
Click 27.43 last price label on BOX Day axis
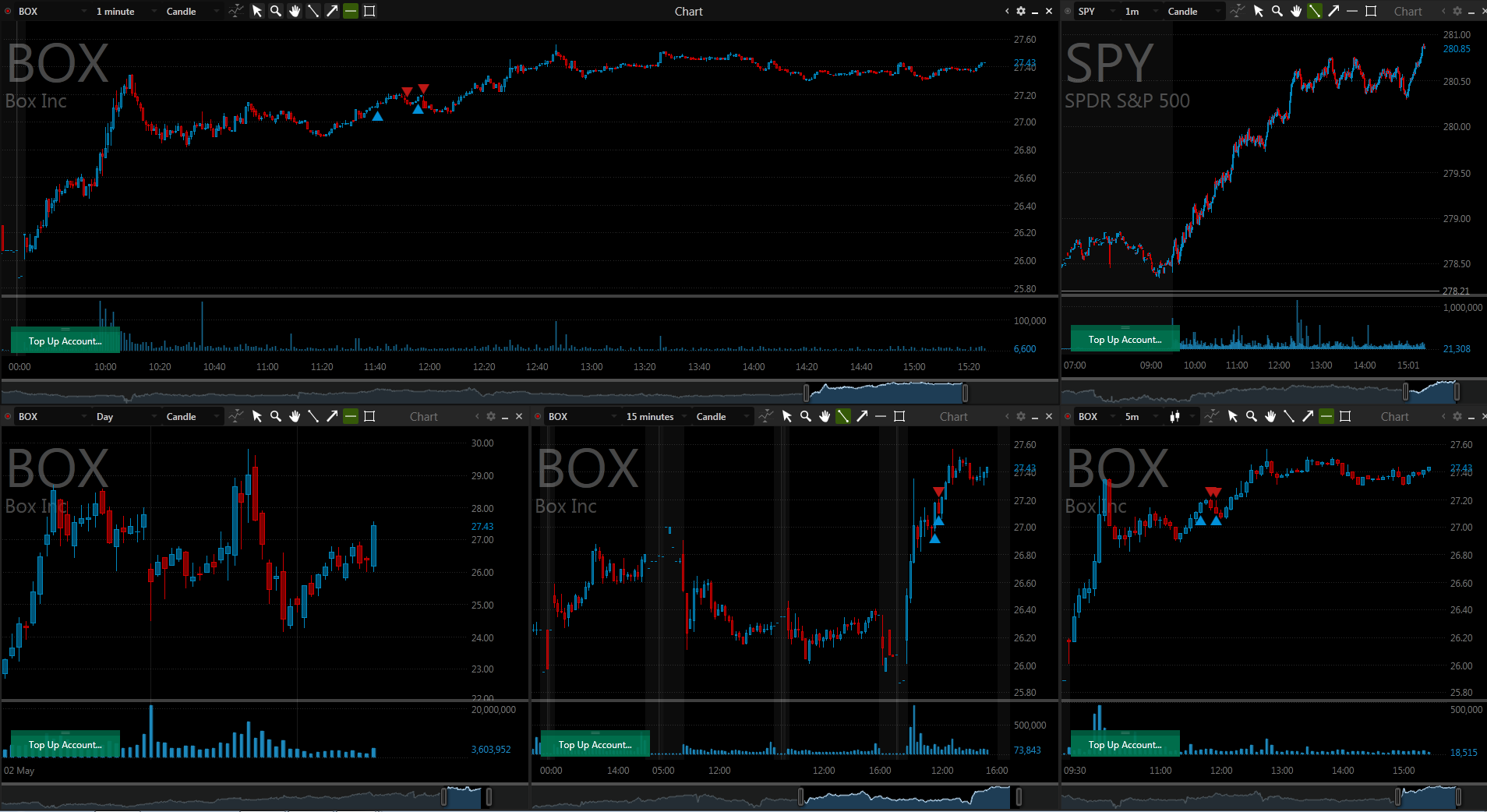tap(482, 527)
